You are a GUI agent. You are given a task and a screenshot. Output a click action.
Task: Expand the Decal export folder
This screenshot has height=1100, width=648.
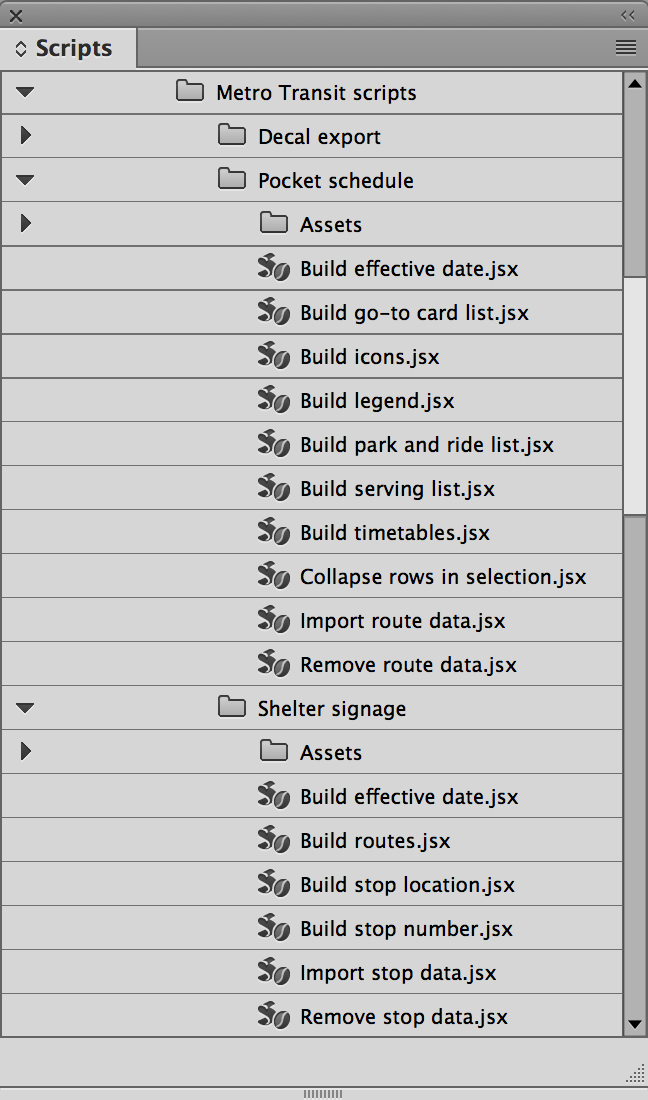point(26,136)
